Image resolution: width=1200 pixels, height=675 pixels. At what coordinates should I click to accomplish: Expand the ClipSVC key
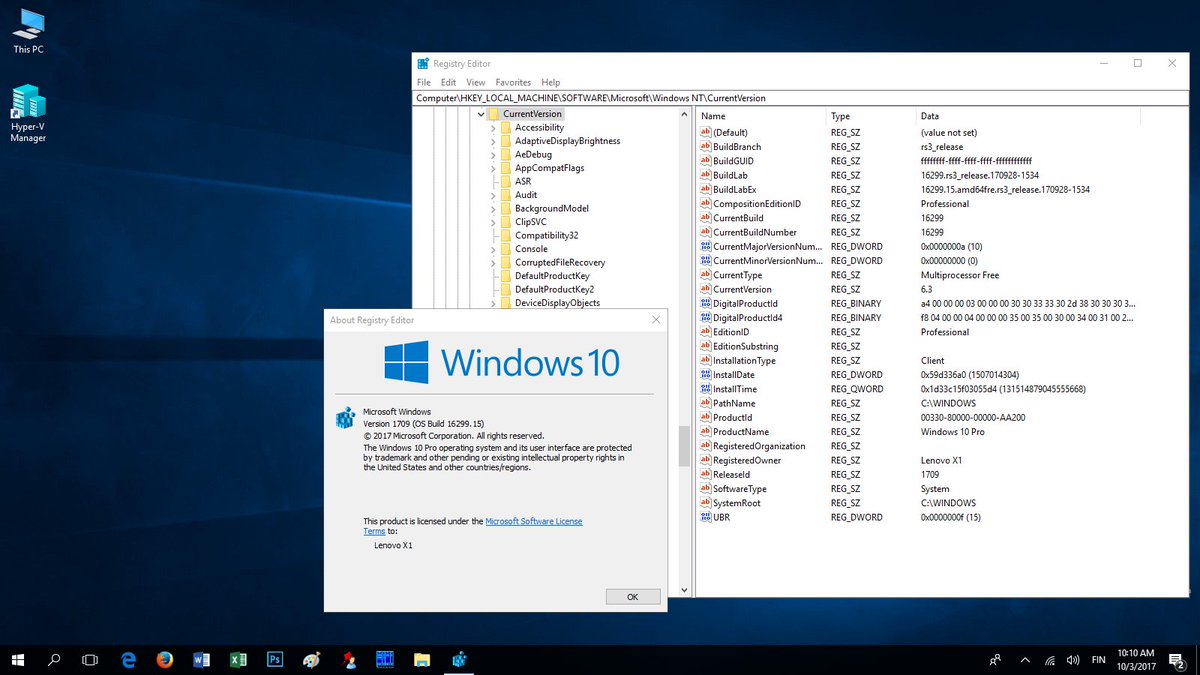click(x=493, y=222)
